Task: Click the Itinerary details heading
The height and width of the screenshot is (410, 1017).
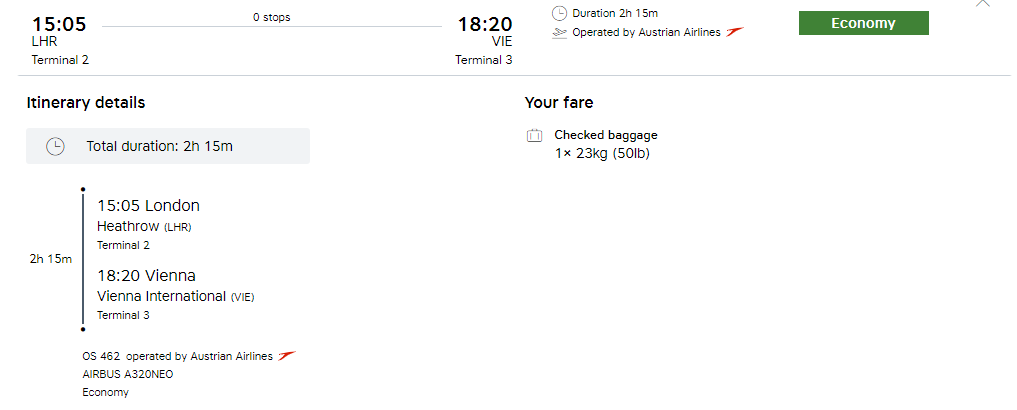Action: pyautogui.click(x=86, y=103)
